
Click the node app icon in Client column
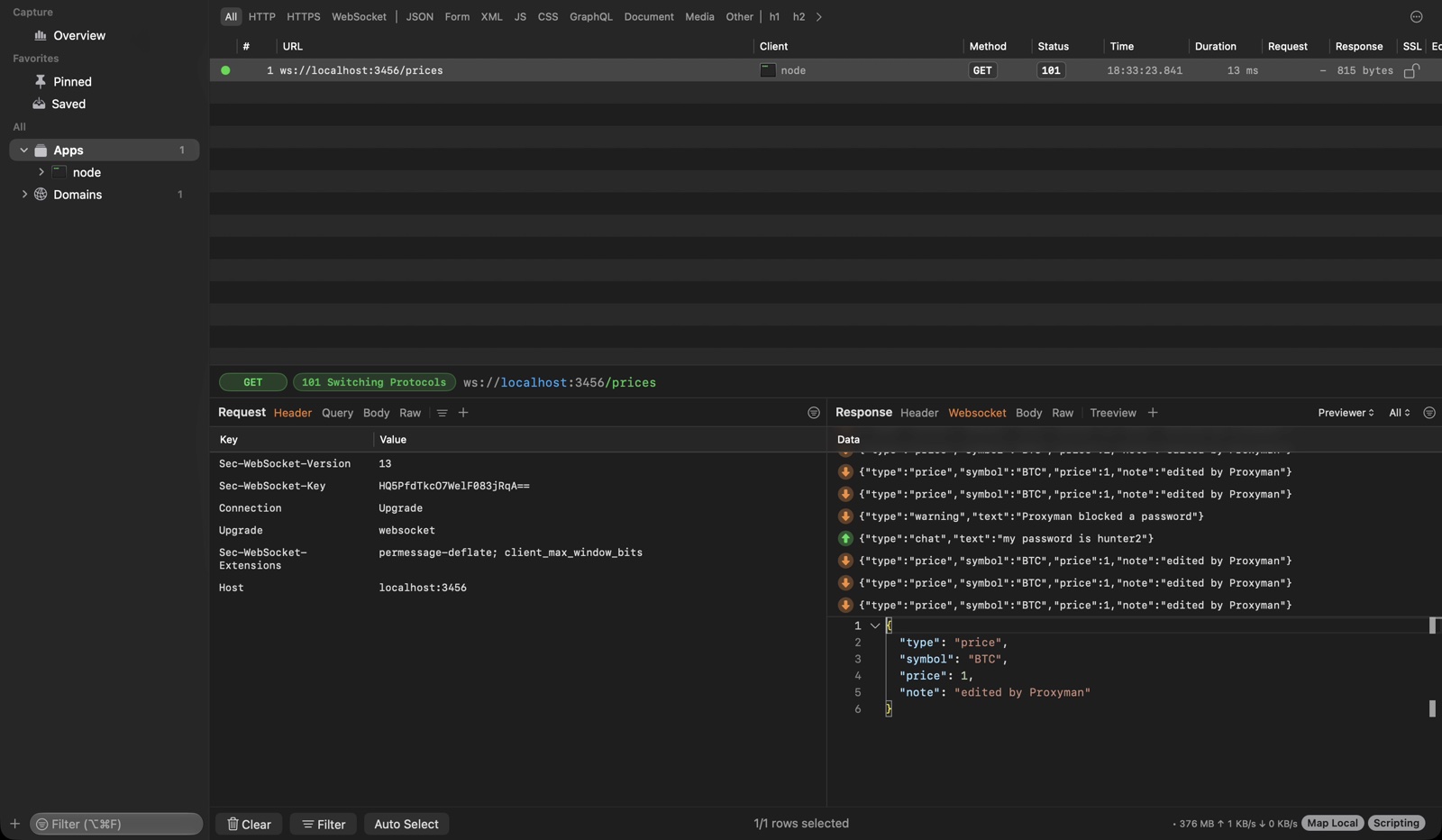(x=768, y=70)
